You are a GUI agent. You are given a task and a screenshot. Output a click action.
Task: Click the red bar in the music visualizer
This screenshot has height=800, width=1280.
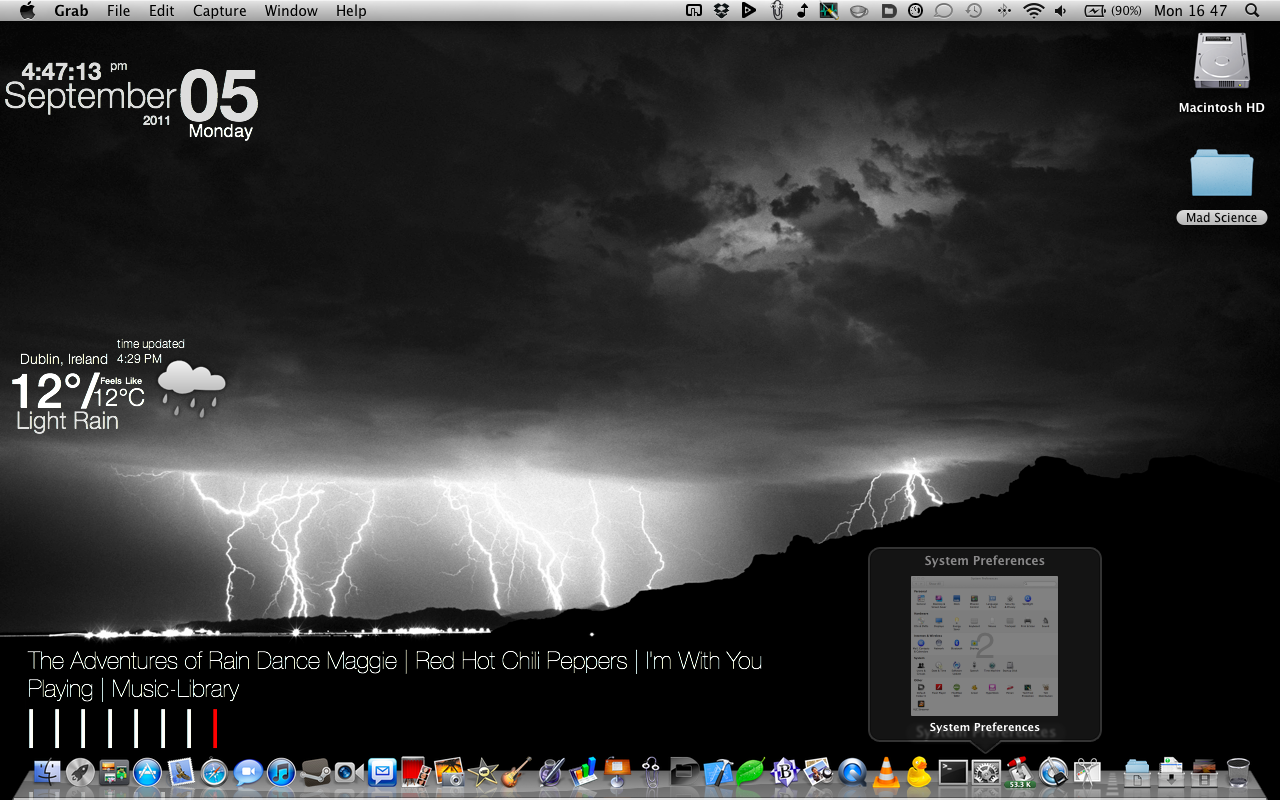pyautogui.click(x=215, y=727)
